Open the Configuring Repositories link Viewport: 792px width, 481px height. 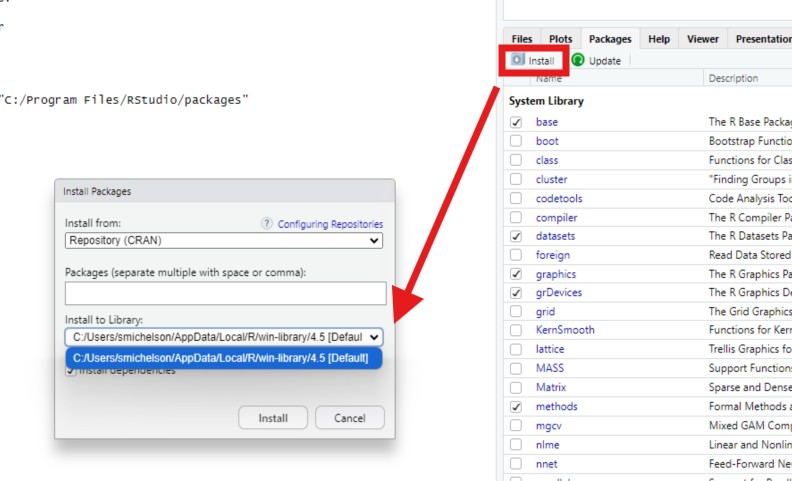click(330, 224)
